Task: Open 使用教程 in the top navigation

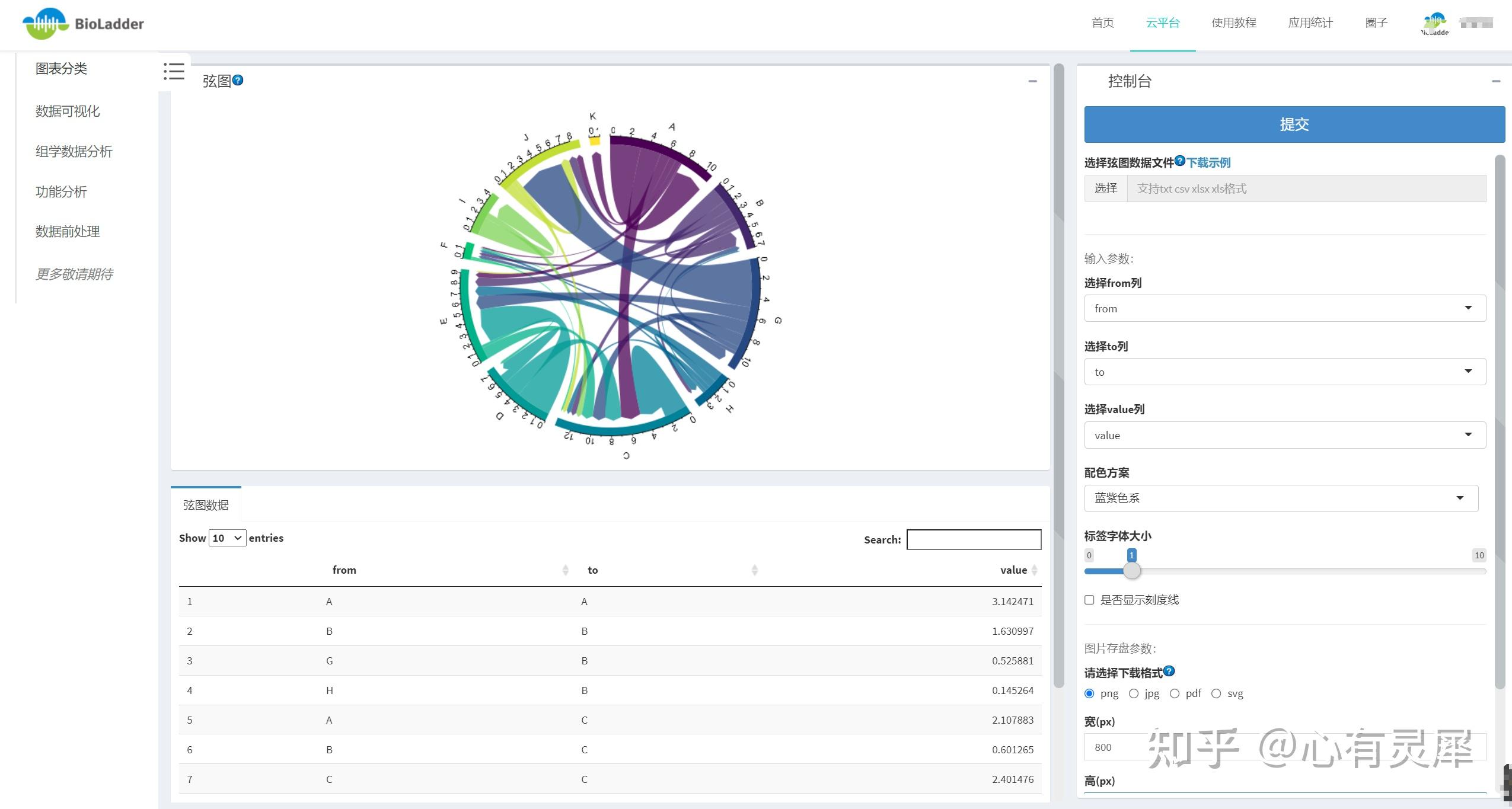Action: coord(1233,23)
